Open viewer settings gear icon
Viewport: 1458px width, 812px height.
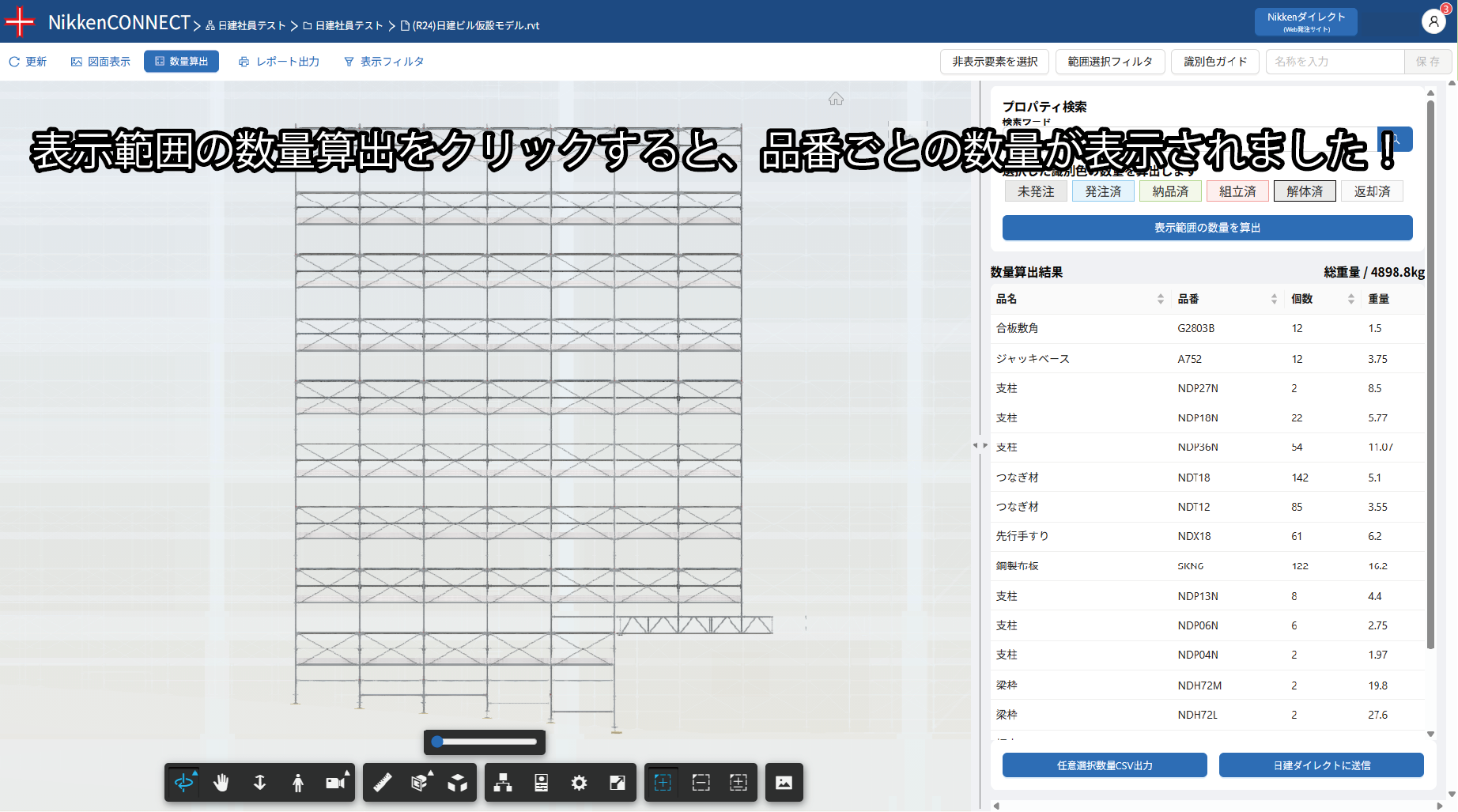[x=579, y=783]
